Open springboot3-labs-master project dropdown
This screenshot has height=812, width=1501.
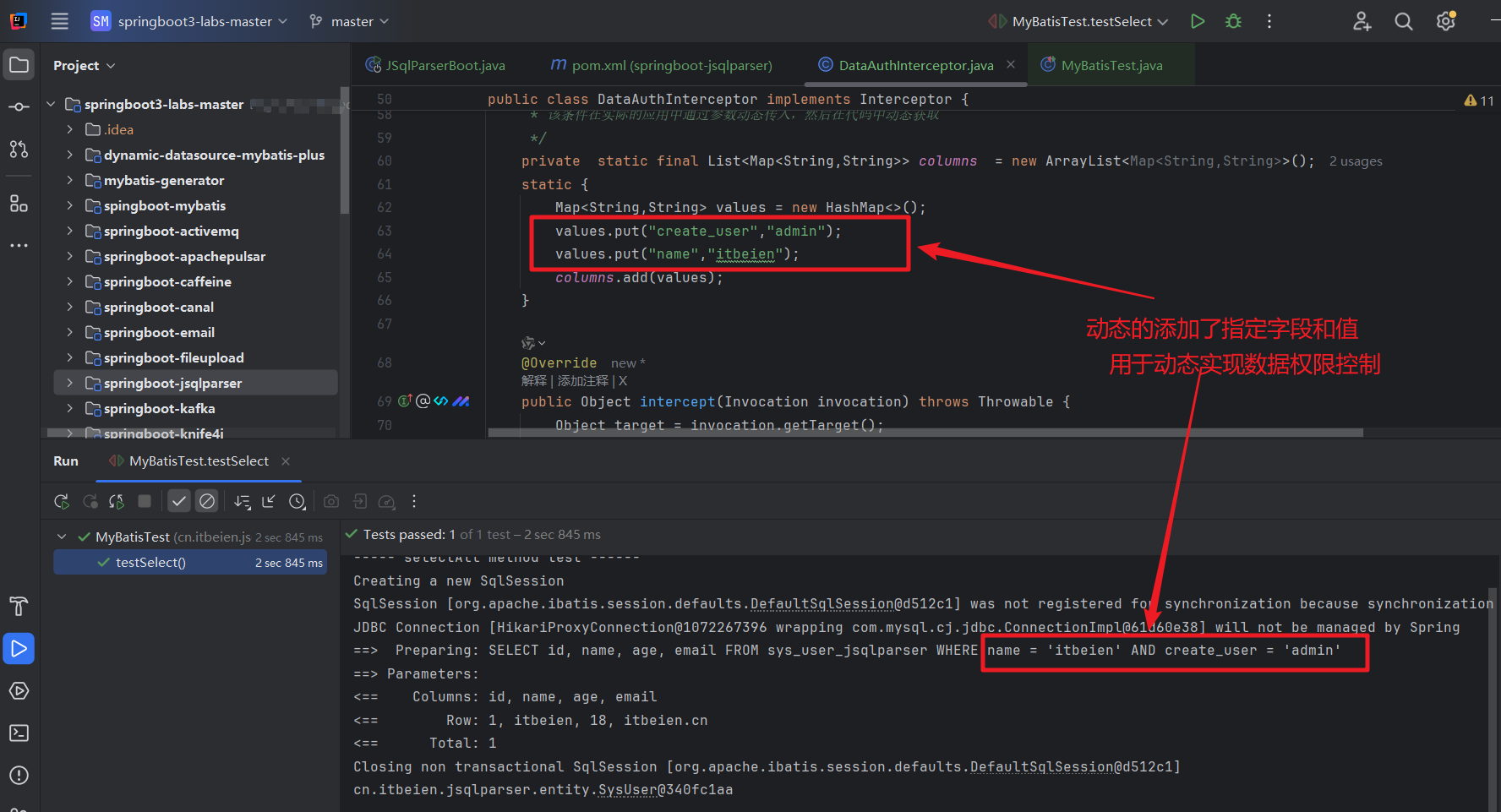pyautogui.click(x=189, y=21)
